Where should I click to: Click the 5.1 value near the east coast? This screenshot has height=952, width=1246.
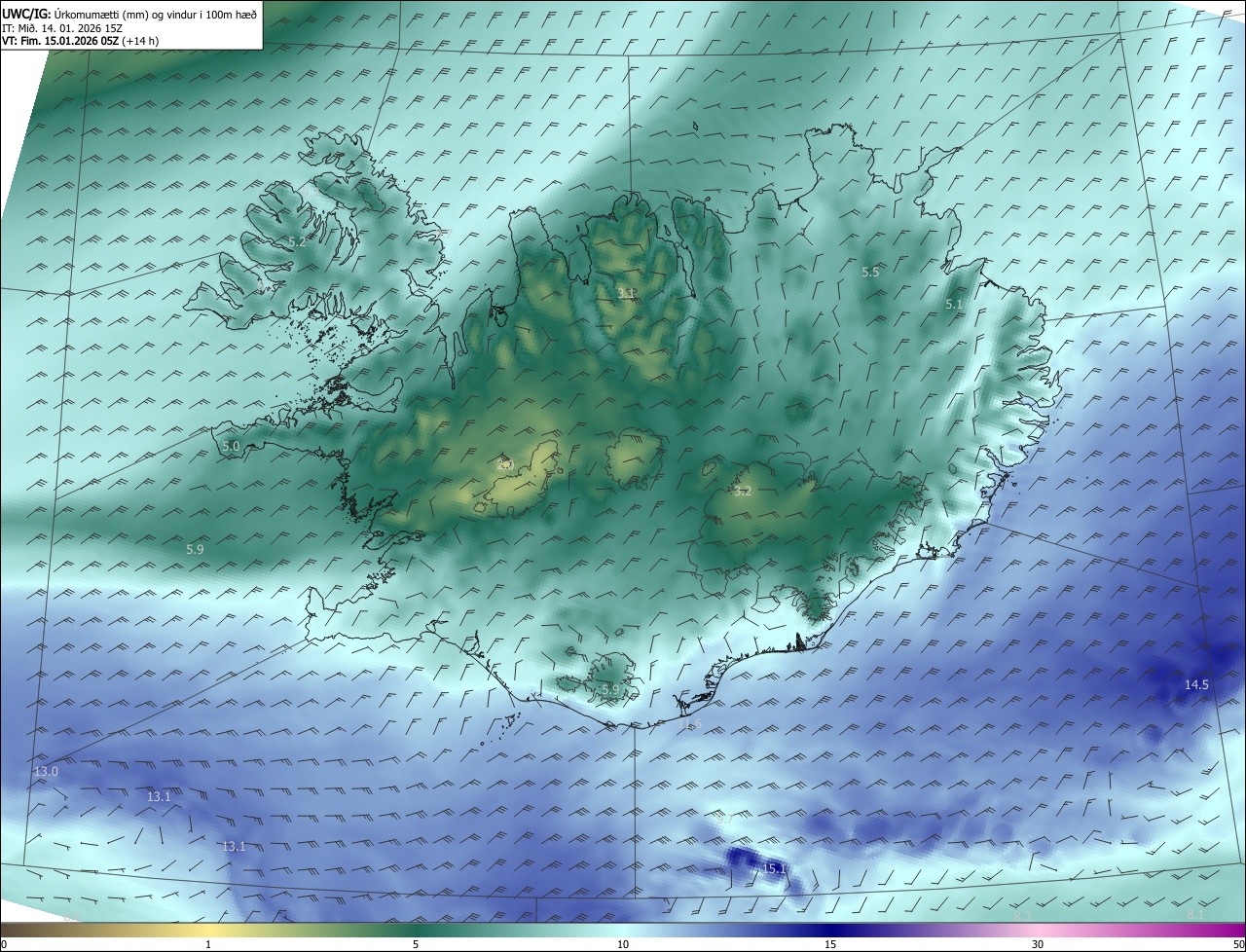(x=954, y=305)
